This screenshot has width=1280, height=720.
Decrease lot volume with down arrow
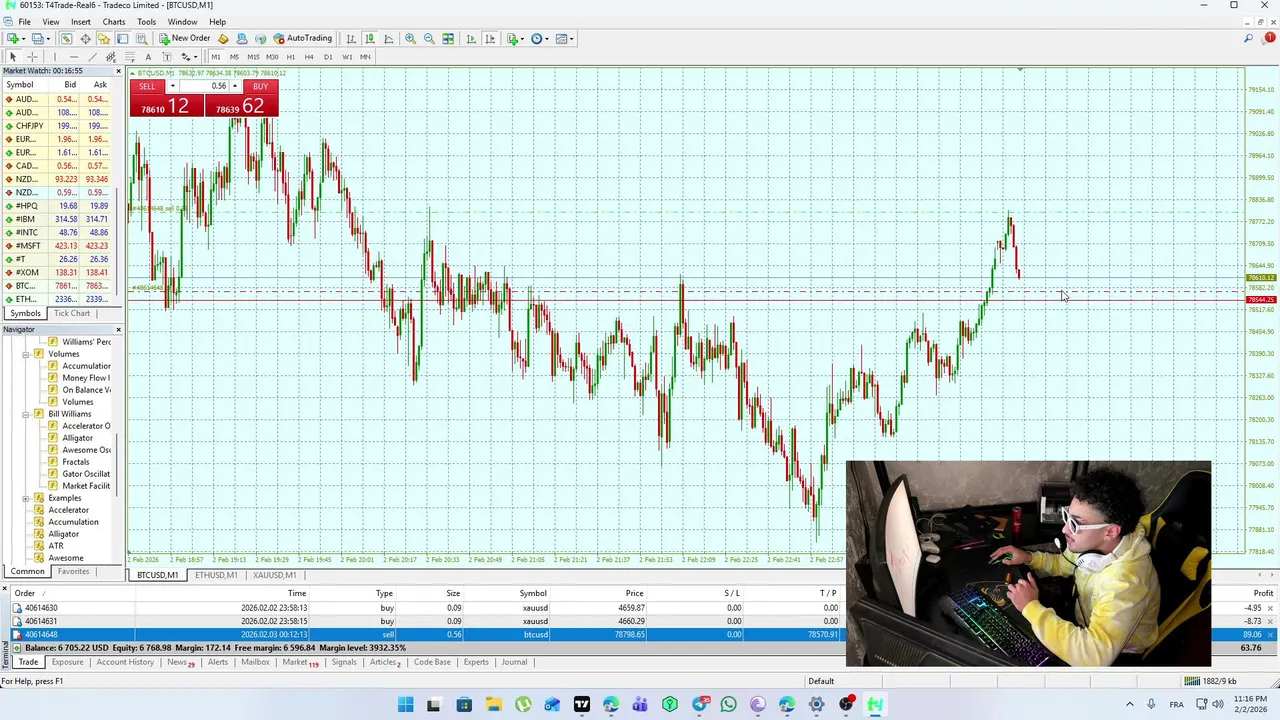click(172, 87)
